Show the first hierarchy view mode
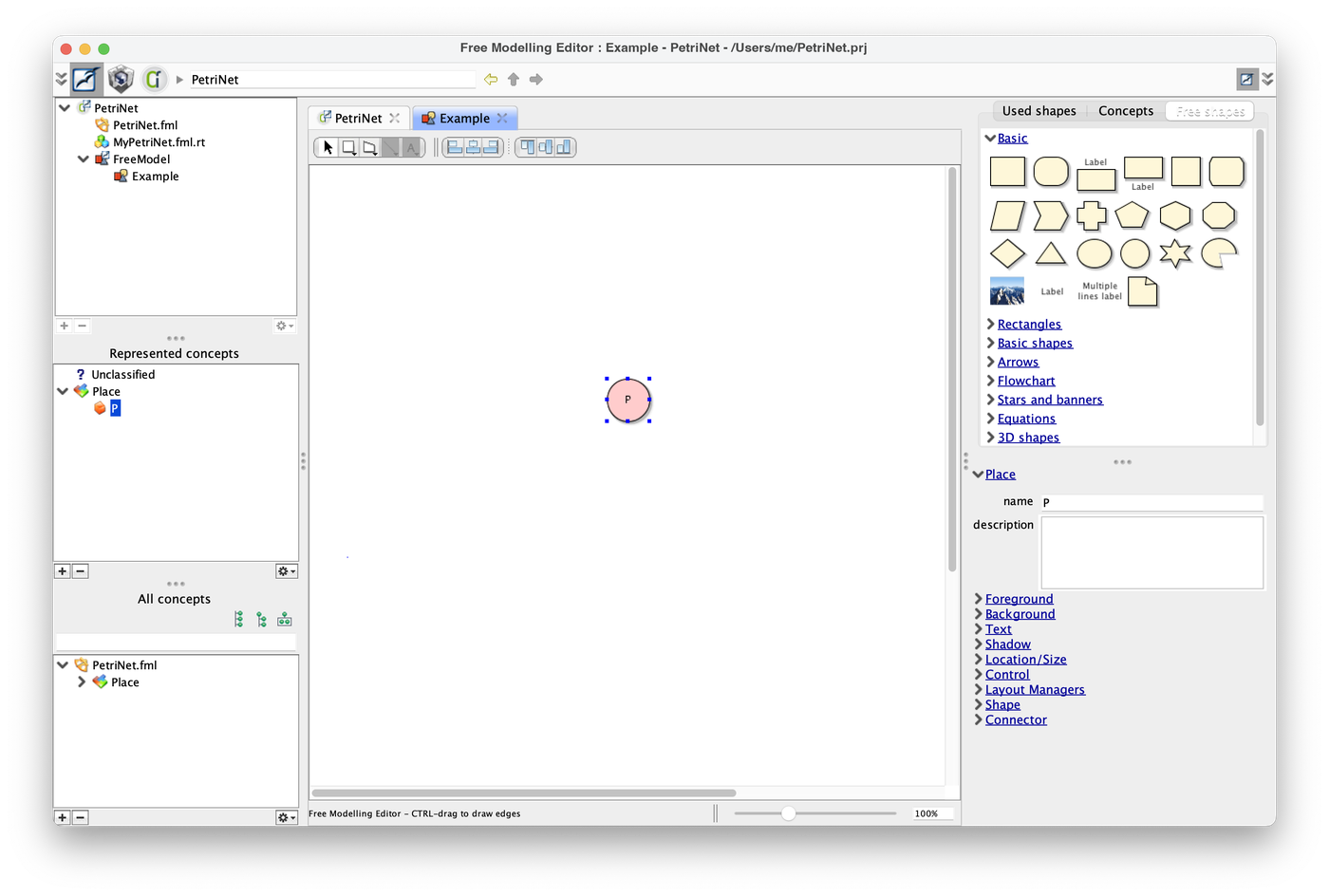The width and height of the screenshot is (1329, 896). 239,620
